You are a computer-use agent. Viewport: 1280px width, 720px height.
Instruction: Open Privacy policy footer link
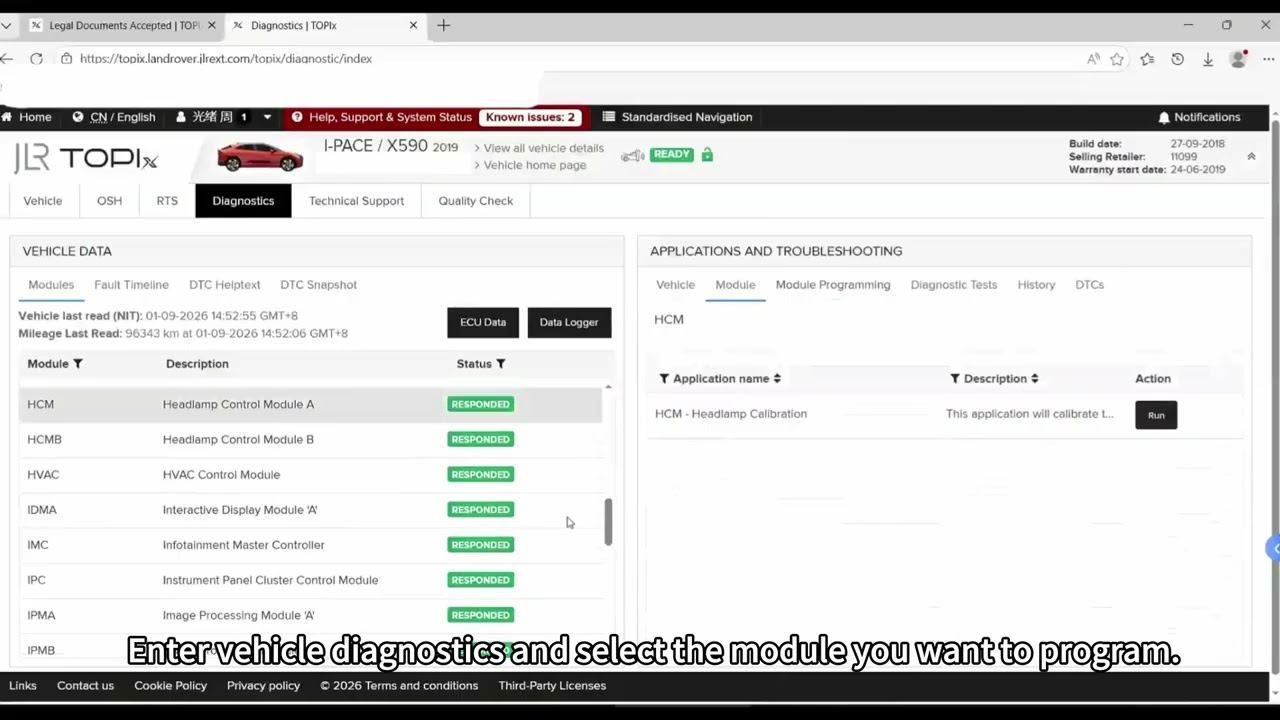(x=263, y=686)
